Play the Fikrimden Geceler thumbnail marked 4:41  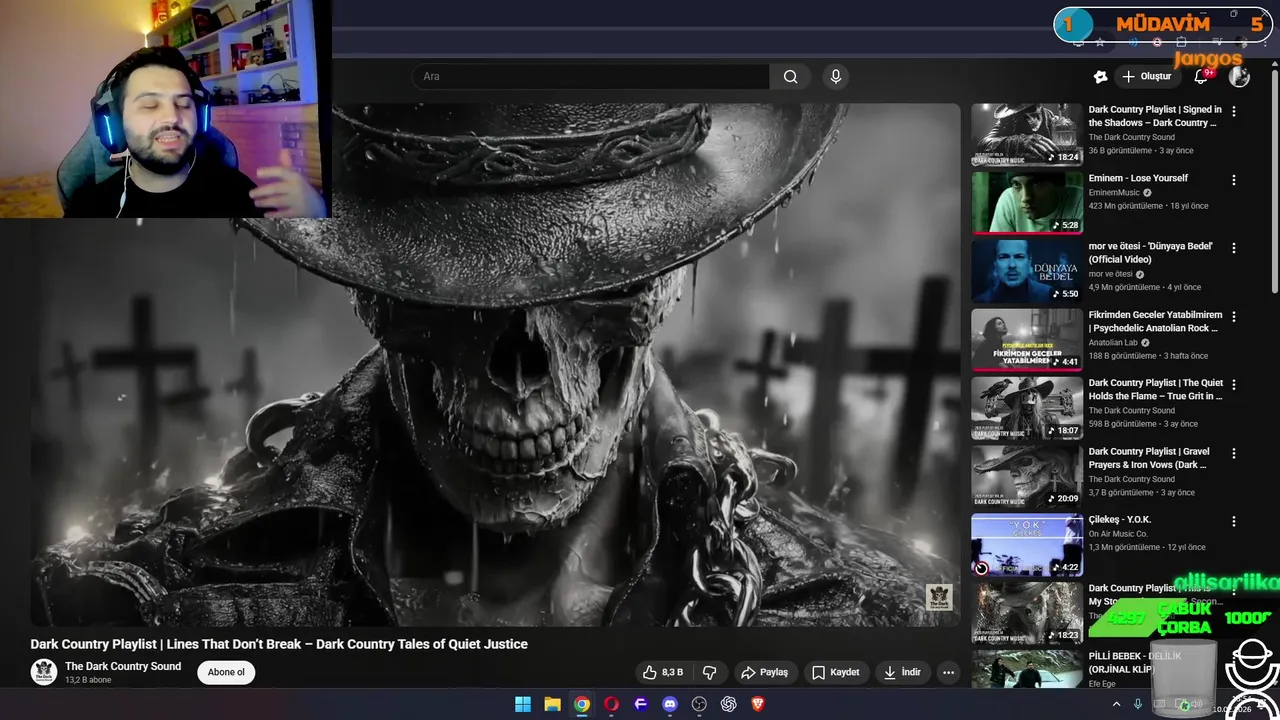1027,339
